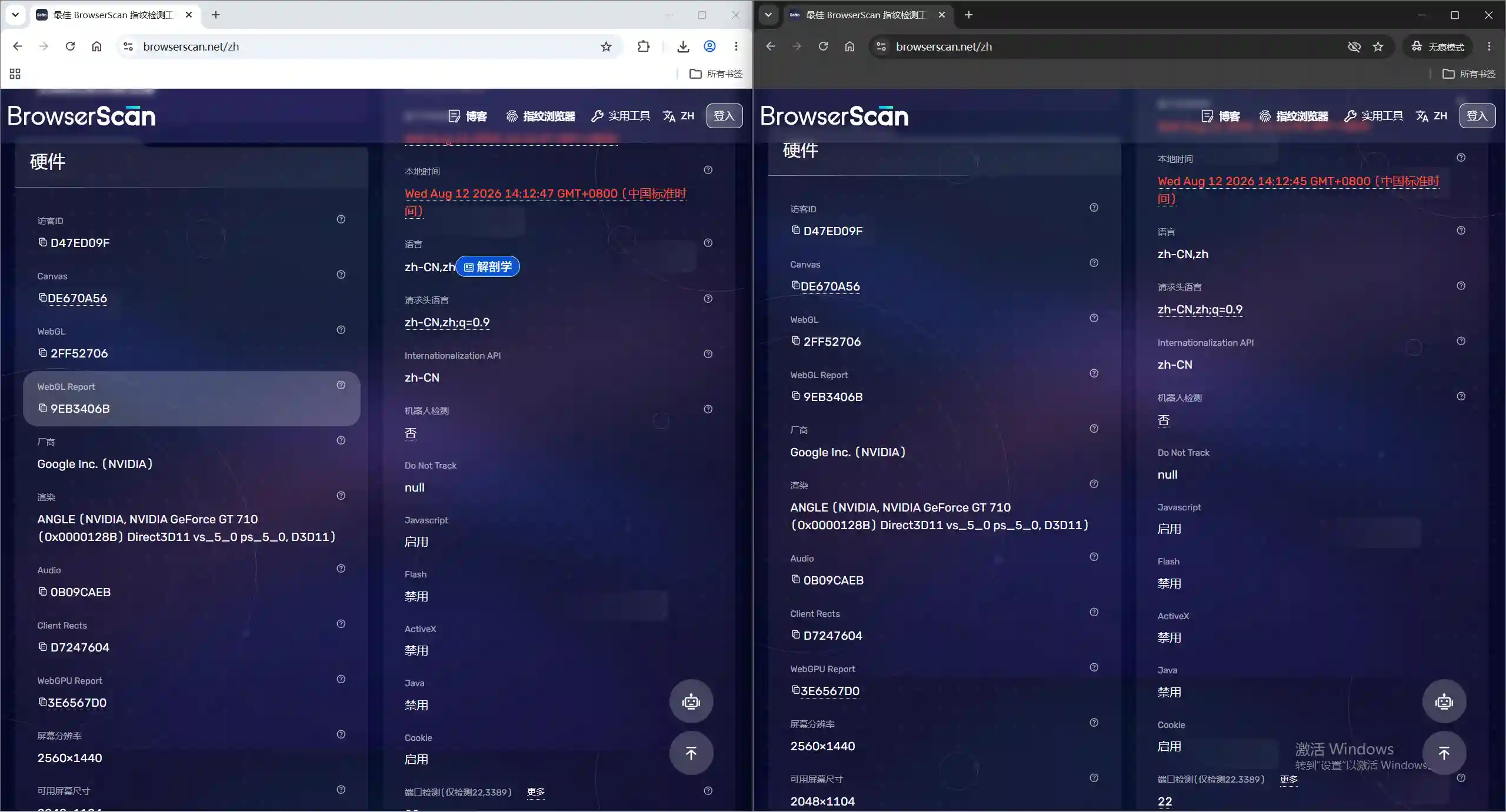Image resolution: width=1506 pixels, height=812 pixels.
Task: Reload the page in left window
Action: [x=70, y=46]
